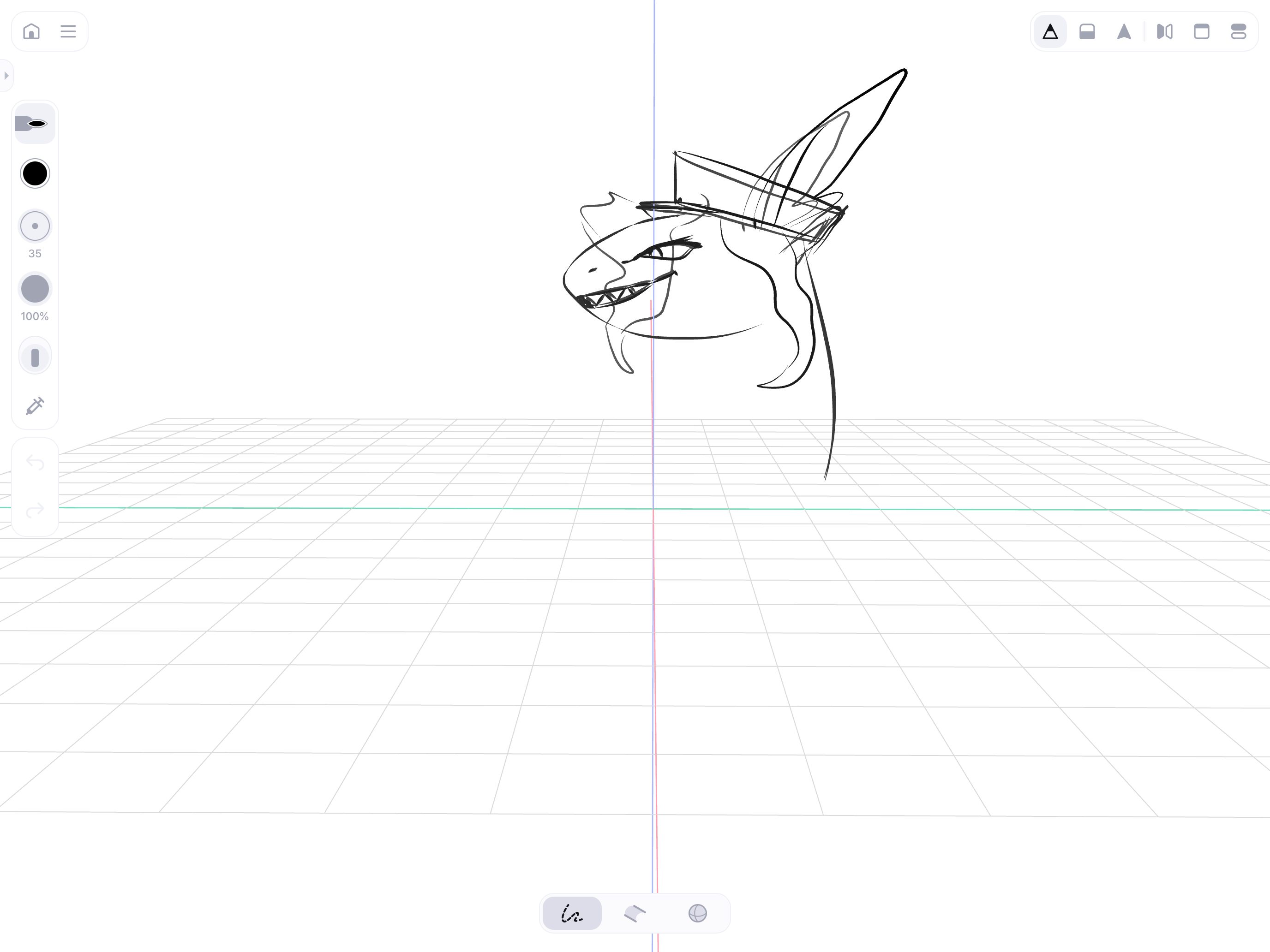Expand the collapsed left side panel arrow
The height and width of the screenshot is (952, 1270).
pyautogui.click(x=6, y=75)
